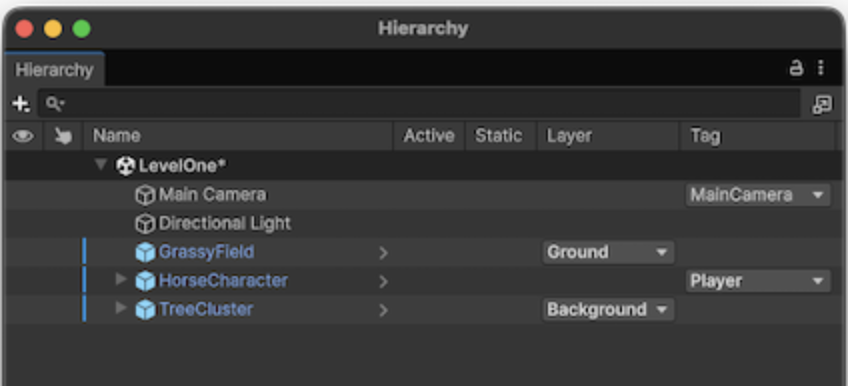Click the cube icon of Main Camera

(145, 195)
